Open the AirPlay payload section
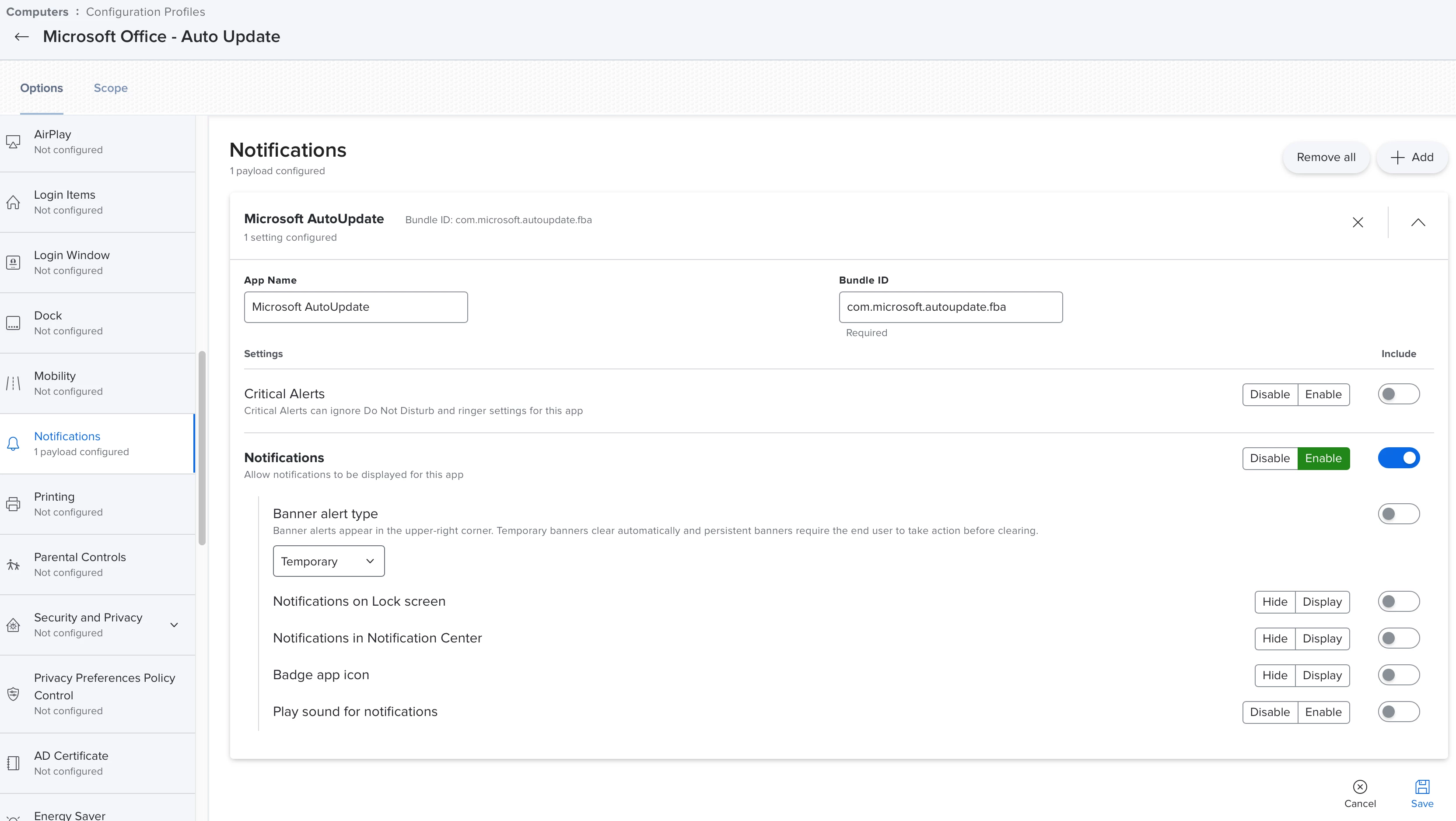Viewport: 1456px width, 821px height. point(98,142)
